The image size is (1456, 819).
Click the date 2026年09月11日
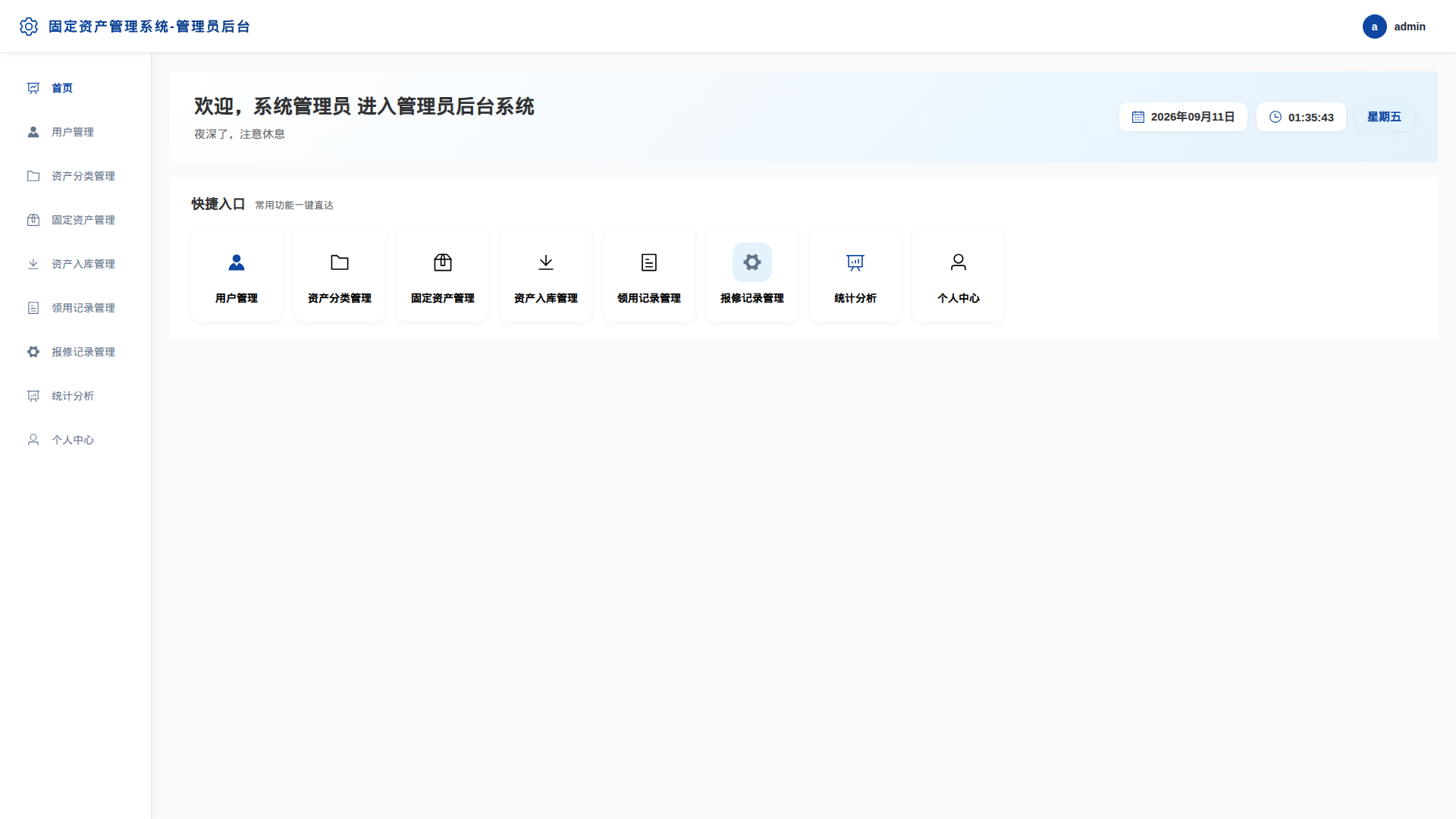[x=1193, y=117]
